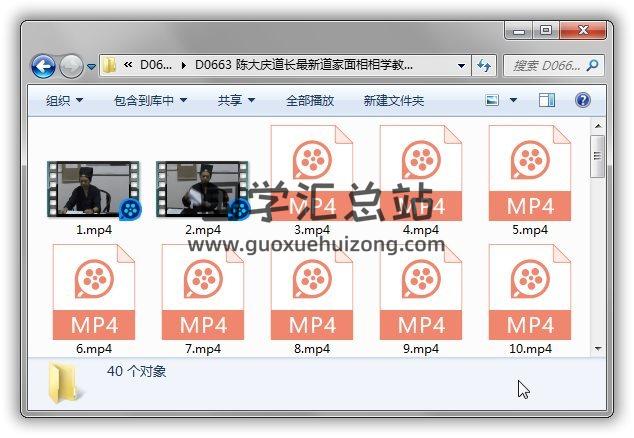Select the 3.mp4 file icon
The image size is (634, 438).
(312, 173)
